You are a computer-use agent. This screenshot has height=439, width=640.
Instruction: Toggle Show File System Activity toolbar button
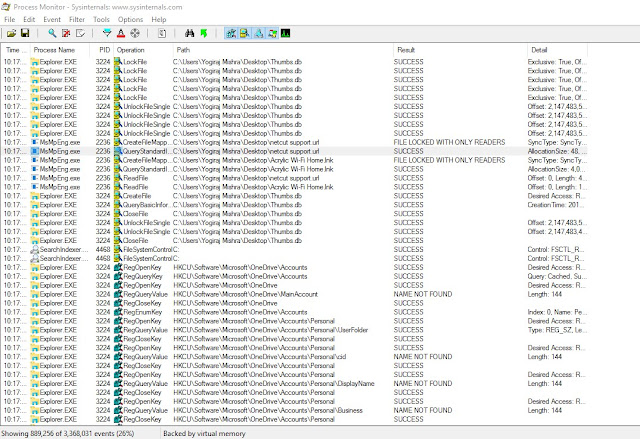245,33
